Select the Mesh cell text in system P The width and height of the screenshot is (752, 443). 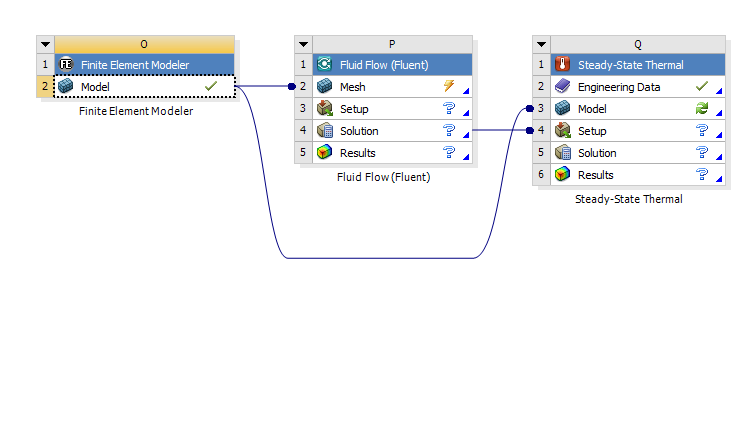click(352, 87)
